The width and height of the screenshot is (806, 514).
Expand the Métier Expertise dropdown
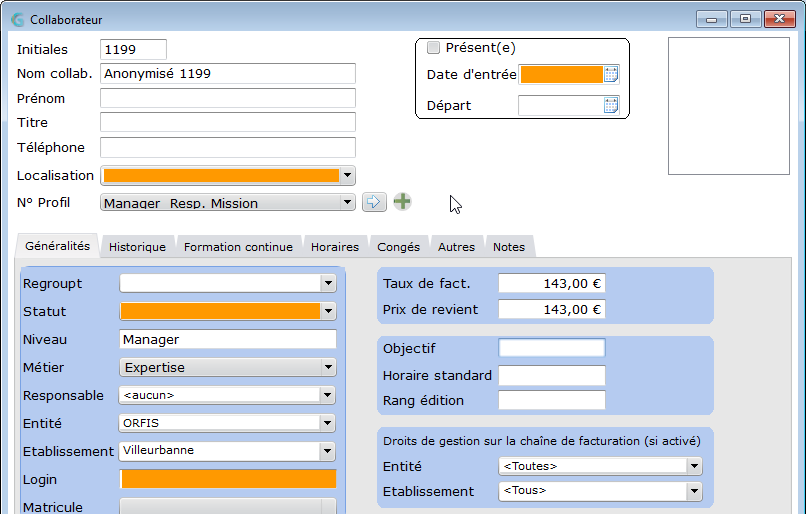(x=328, y=367)
